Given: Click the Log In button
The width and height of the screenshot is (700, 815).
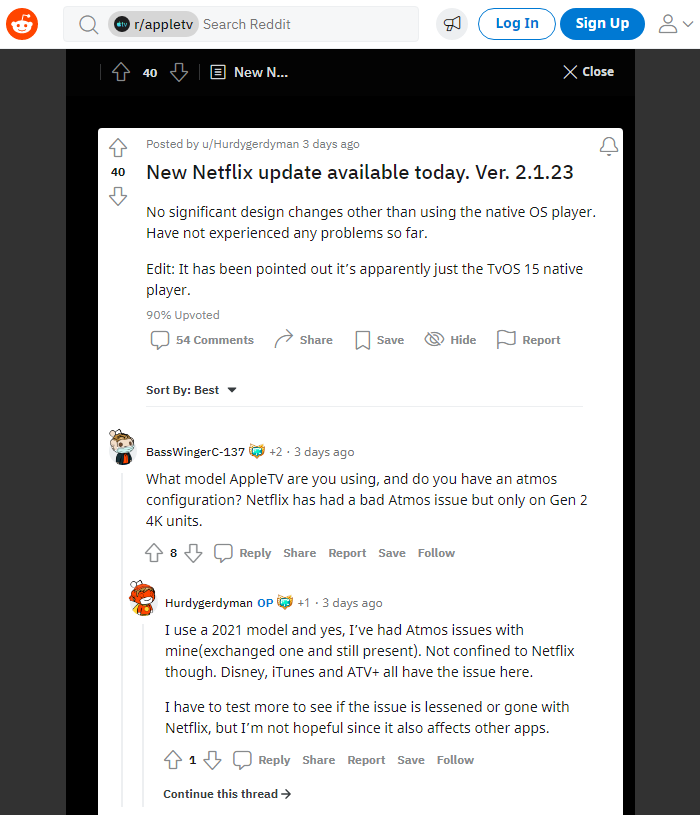Looking at the screenshot, I should tap(517, 24).
